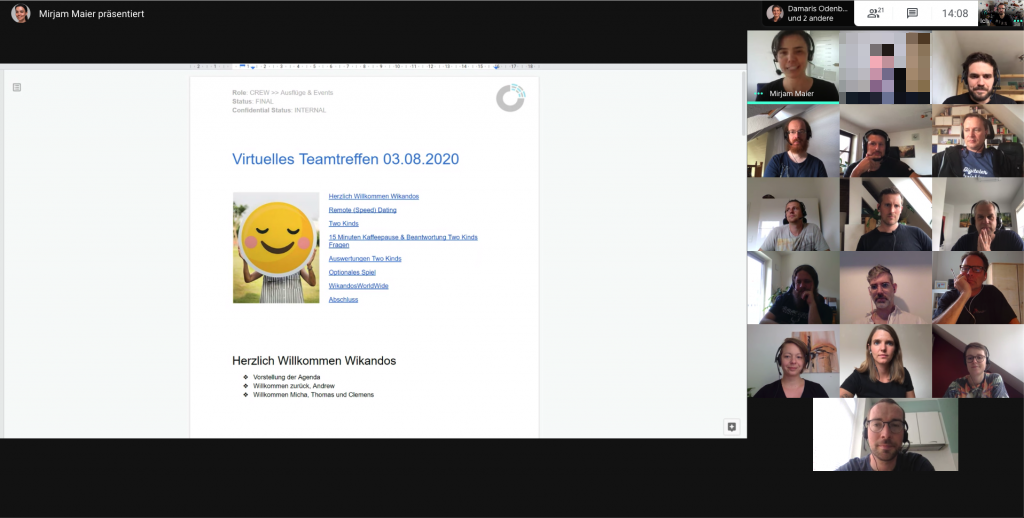
Task: Click the 14:08 clock display
Action: (955, 13)
